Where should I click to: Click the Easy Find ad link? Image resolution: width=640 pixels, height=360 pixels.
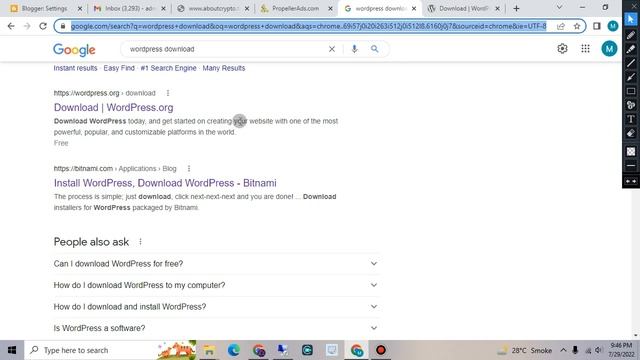tap(119, 68)
